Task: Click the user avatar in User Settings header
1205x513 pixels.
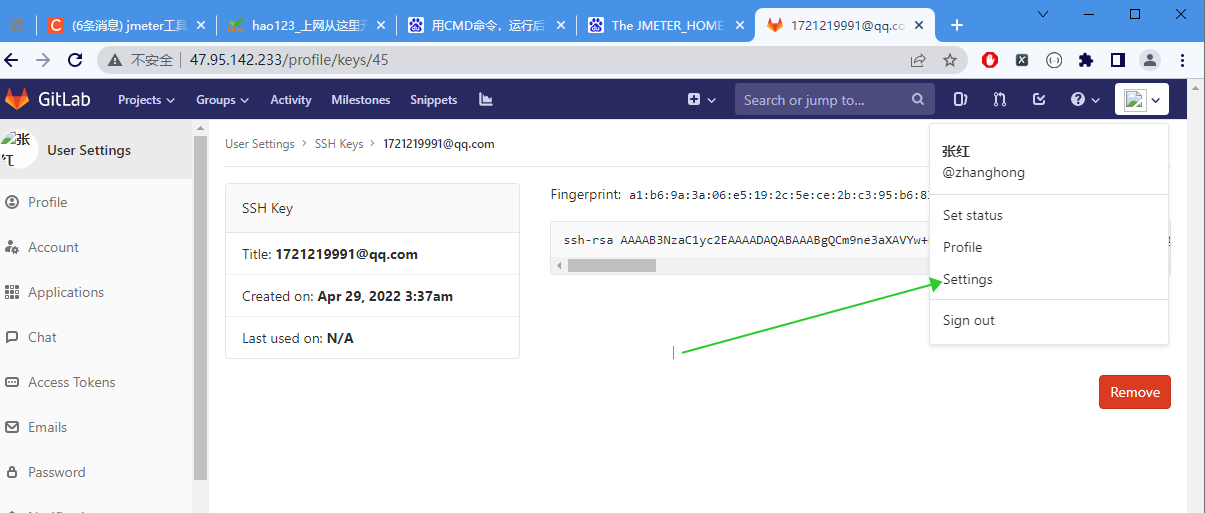Action: (x=18, y=149)
